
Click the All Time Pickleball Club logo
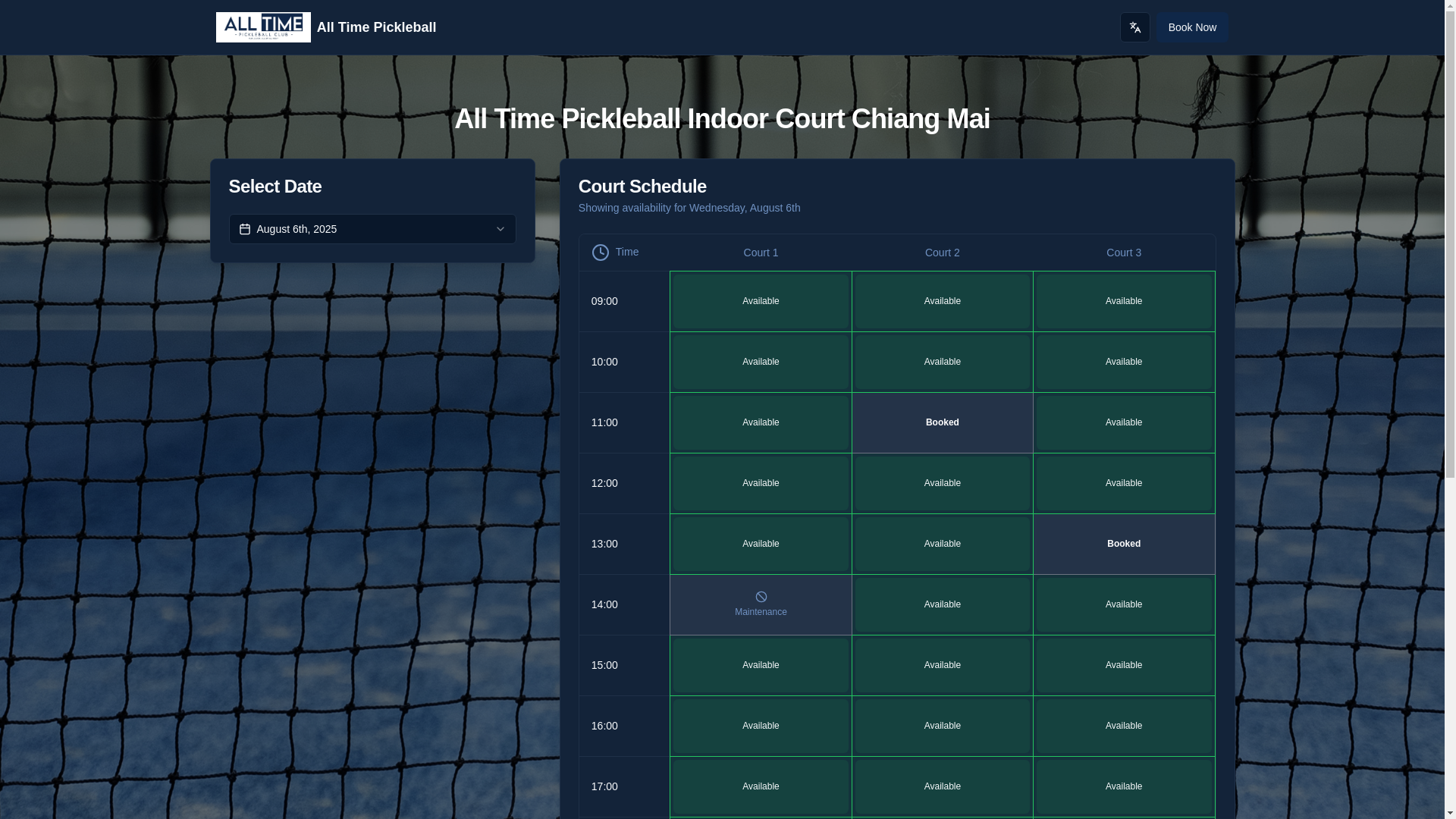click(263, 27)
